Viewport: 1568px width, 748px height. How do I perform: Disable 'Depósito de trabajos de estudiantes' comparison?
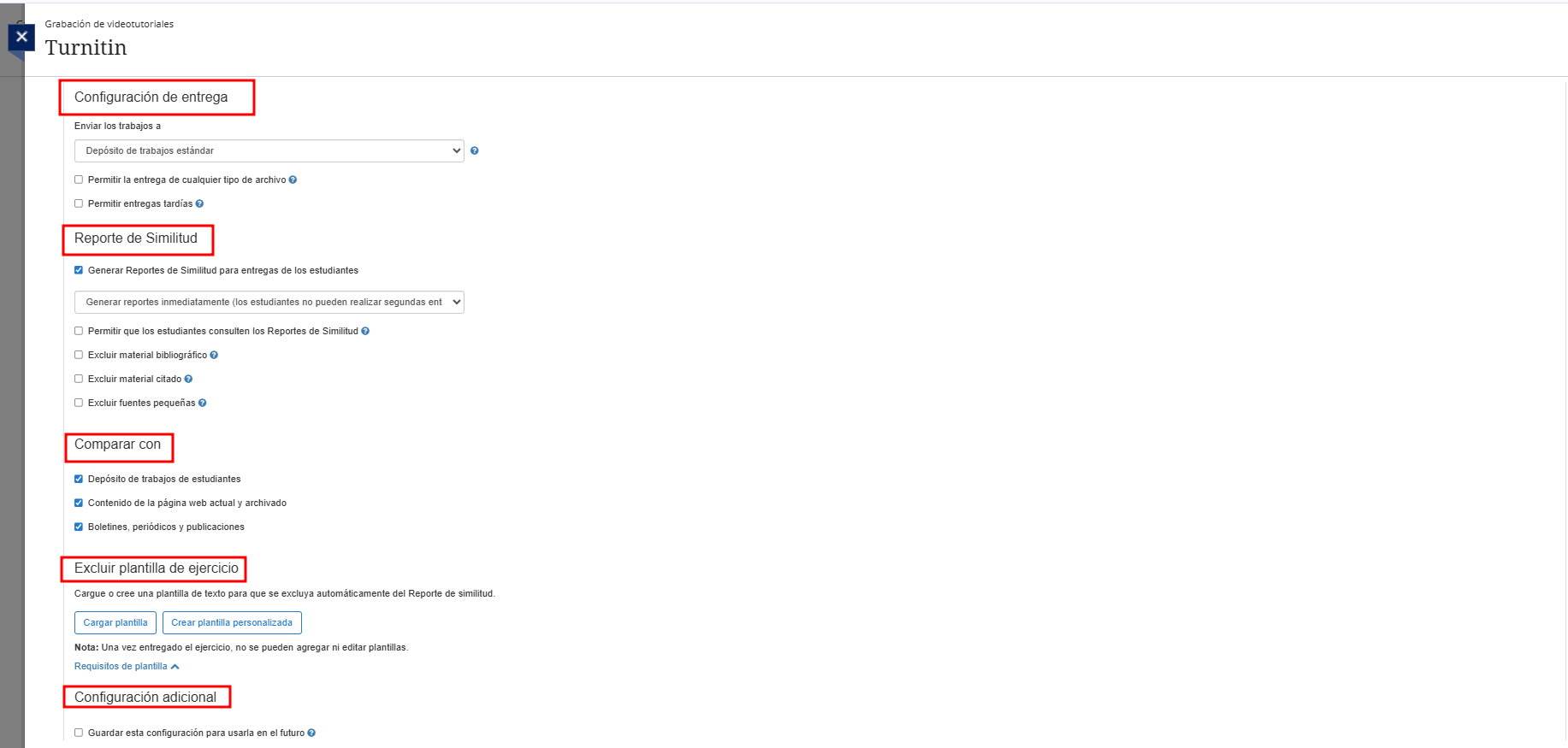tap(79, 480)
